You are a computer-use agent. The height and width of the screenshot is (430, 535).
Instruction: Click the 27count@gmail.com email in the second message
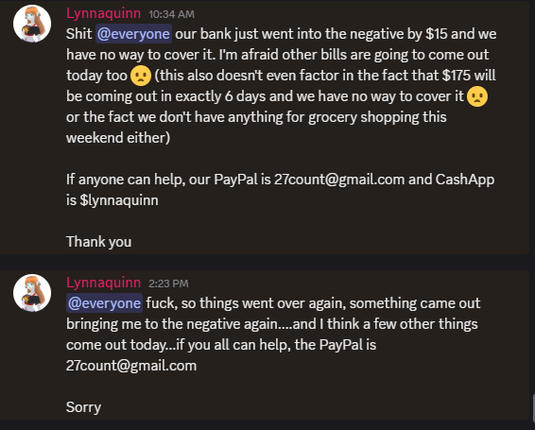click(131, 366)
